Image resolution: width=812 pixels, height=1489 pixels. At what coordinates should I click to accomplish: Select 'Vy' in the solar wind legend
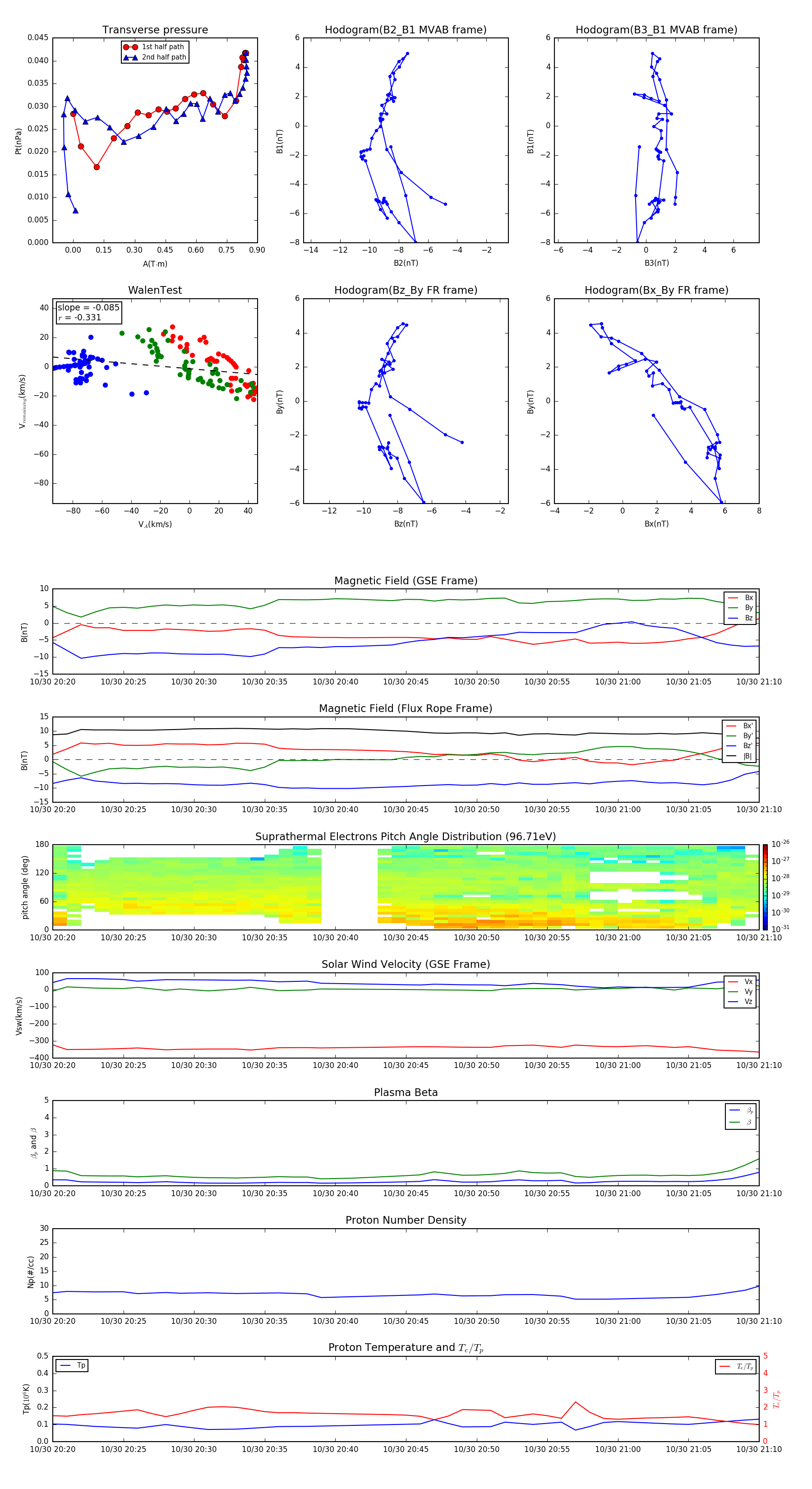[740, 991]
